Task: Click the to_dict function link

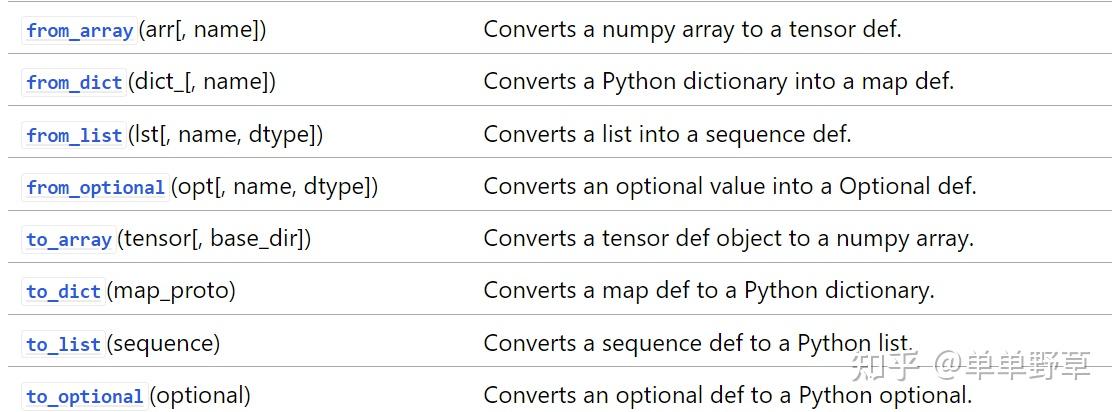Action: tap(64, 291)
